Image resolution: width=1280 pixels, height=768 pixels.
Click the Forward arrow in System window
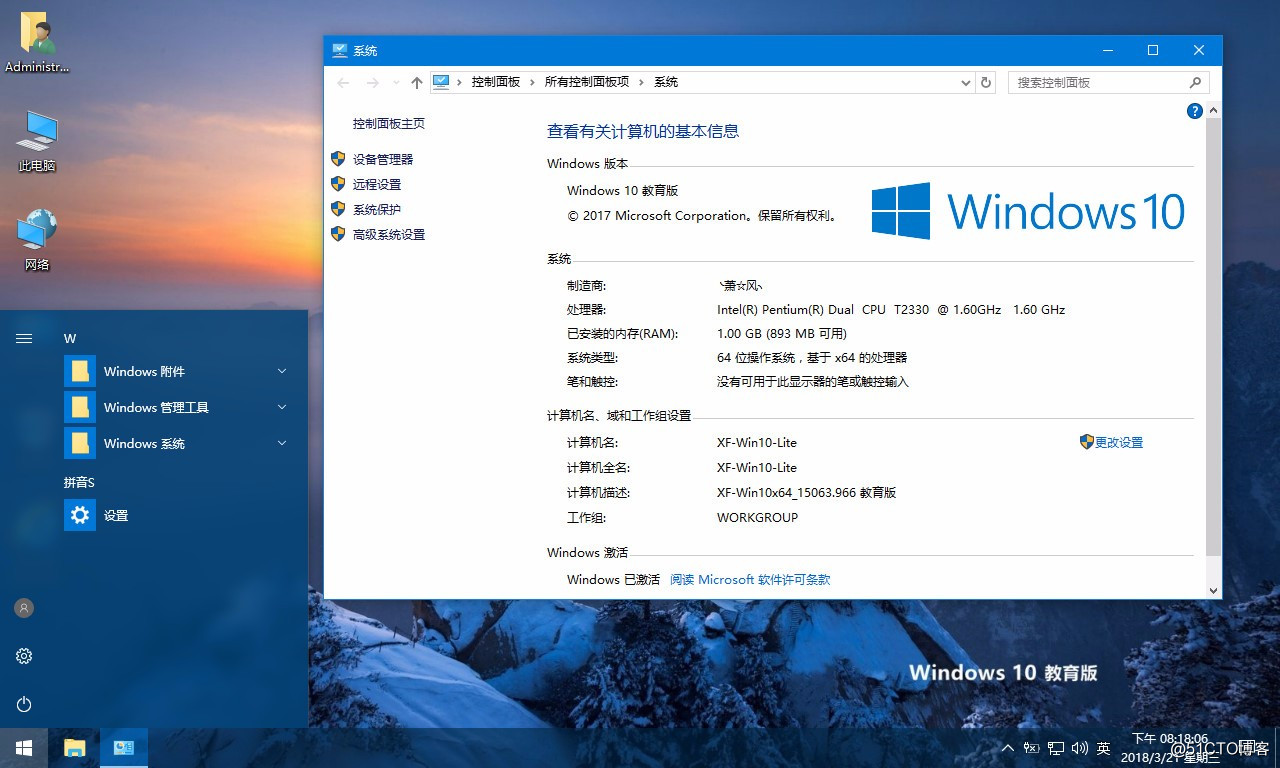point(373,82)
